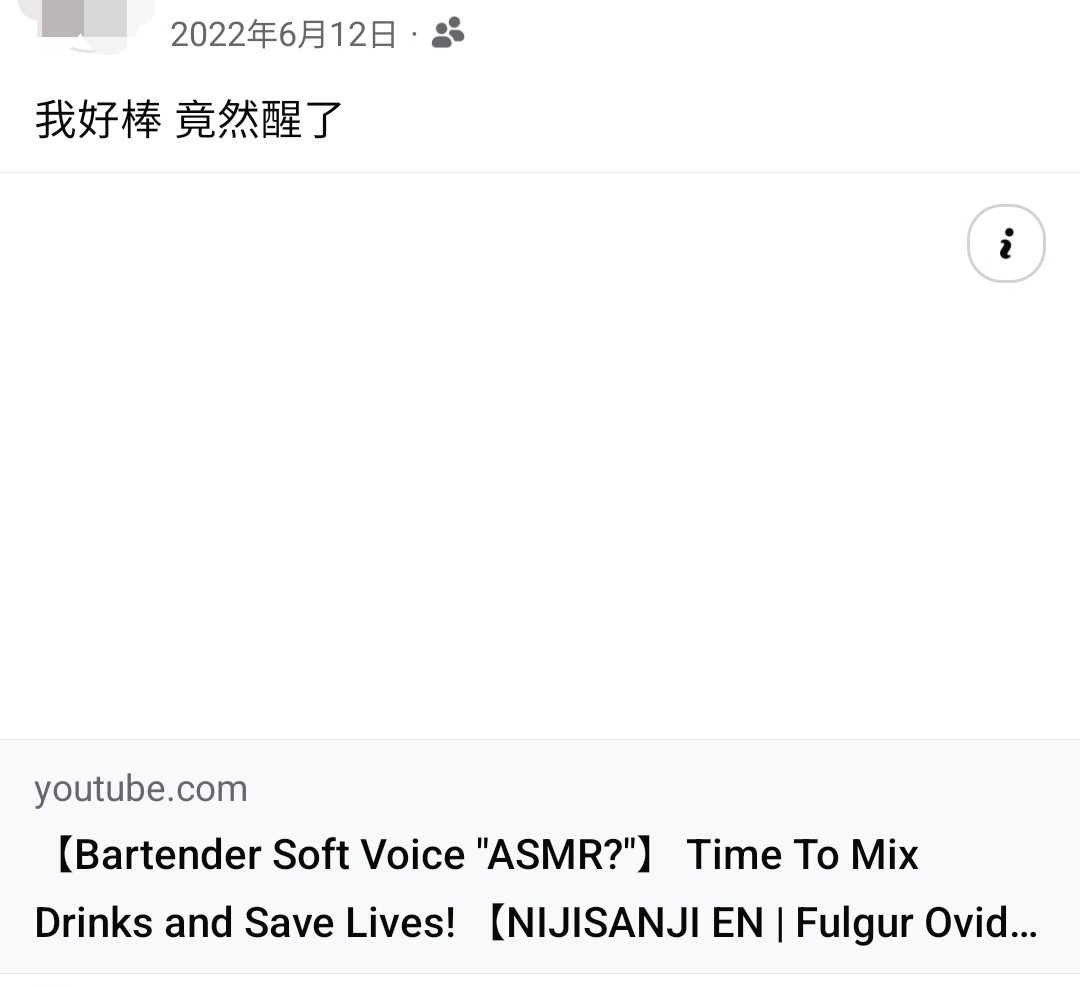
Task: Tap the circular info "i" icon
Action: 1006,243
